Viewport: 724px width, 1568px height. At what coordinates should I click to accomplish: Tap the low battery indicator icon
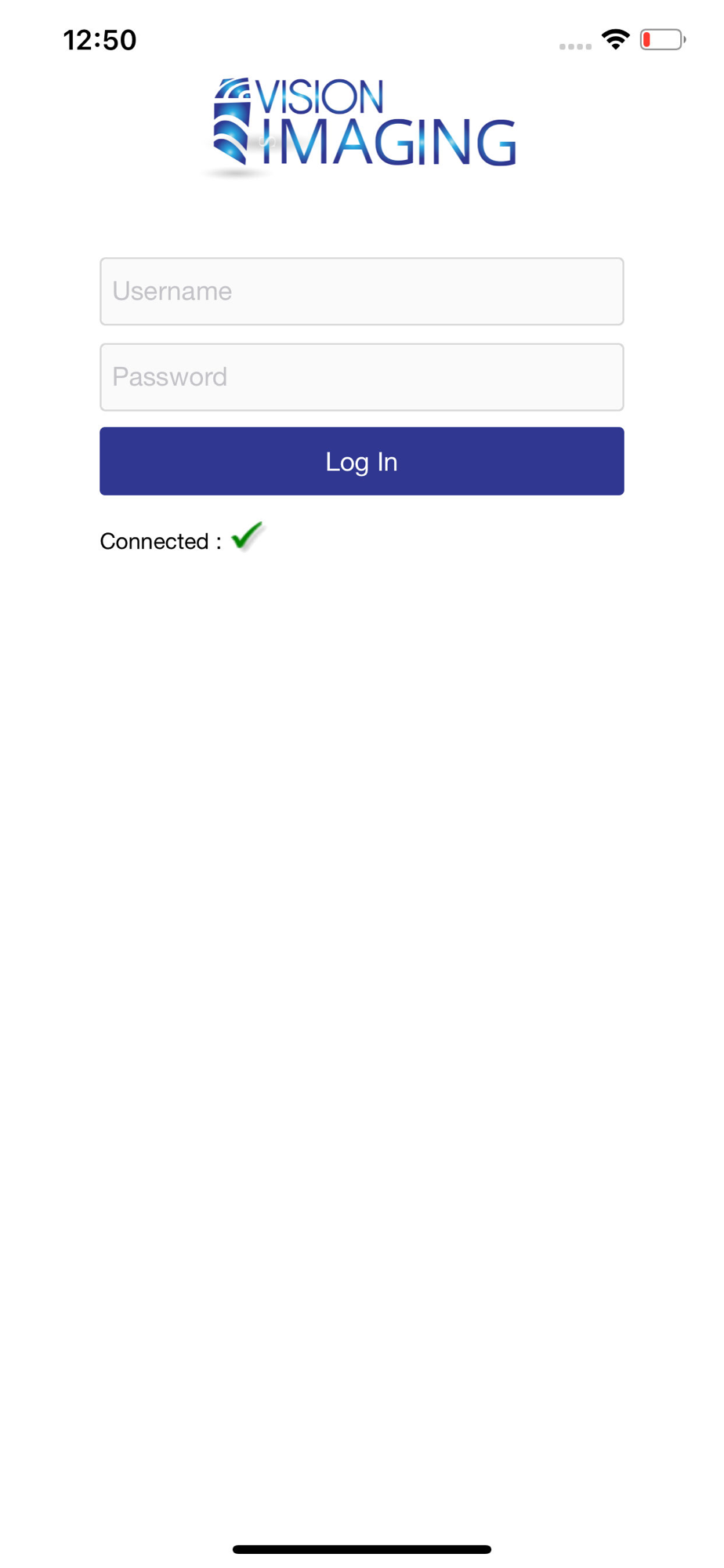(x=663, y=39)
